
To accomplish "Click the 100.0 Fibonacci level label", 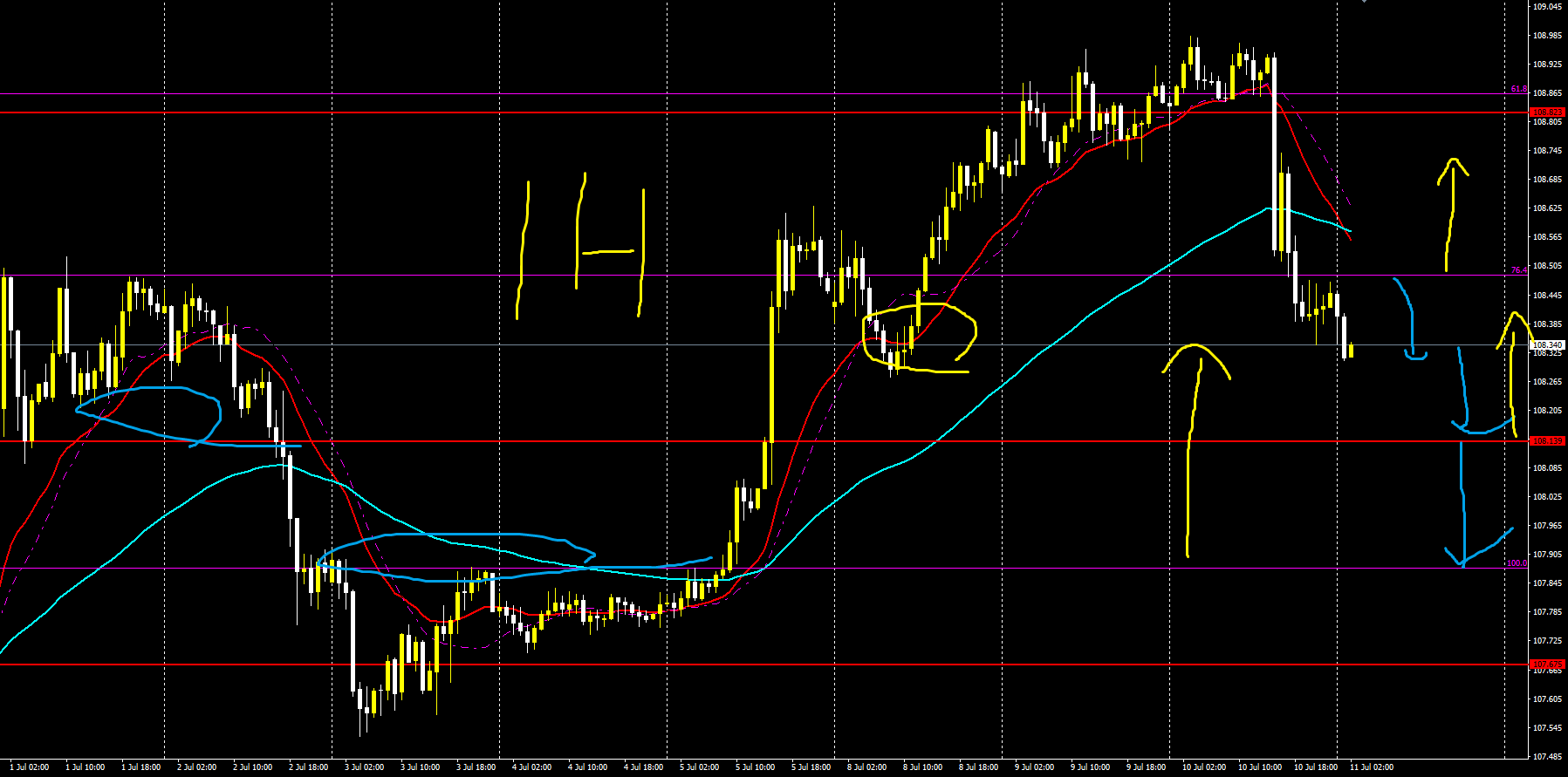I will coord(1517,563).
